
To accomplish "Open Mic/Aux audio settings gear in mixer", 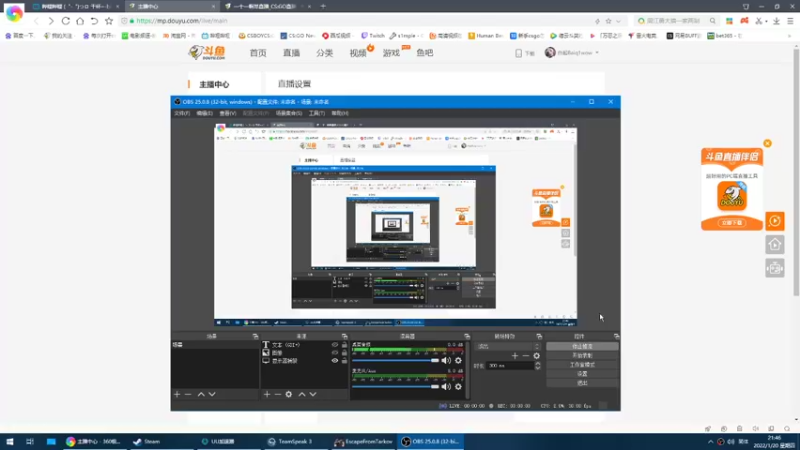I will 458,387.
